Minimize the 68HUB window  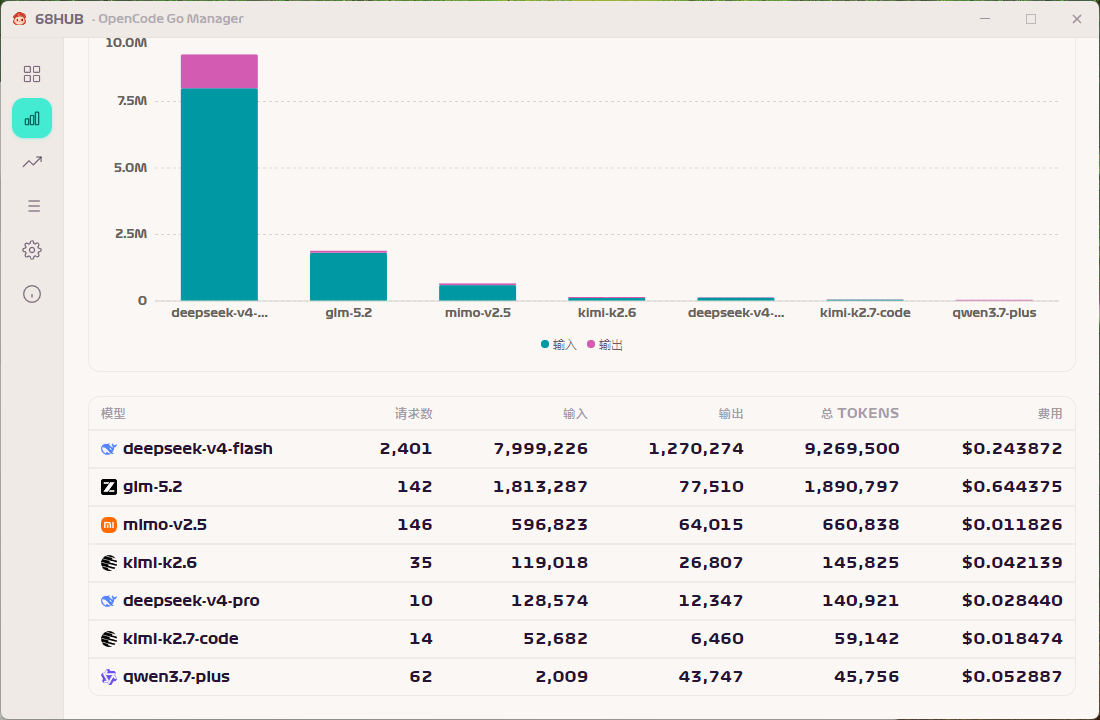985,19
